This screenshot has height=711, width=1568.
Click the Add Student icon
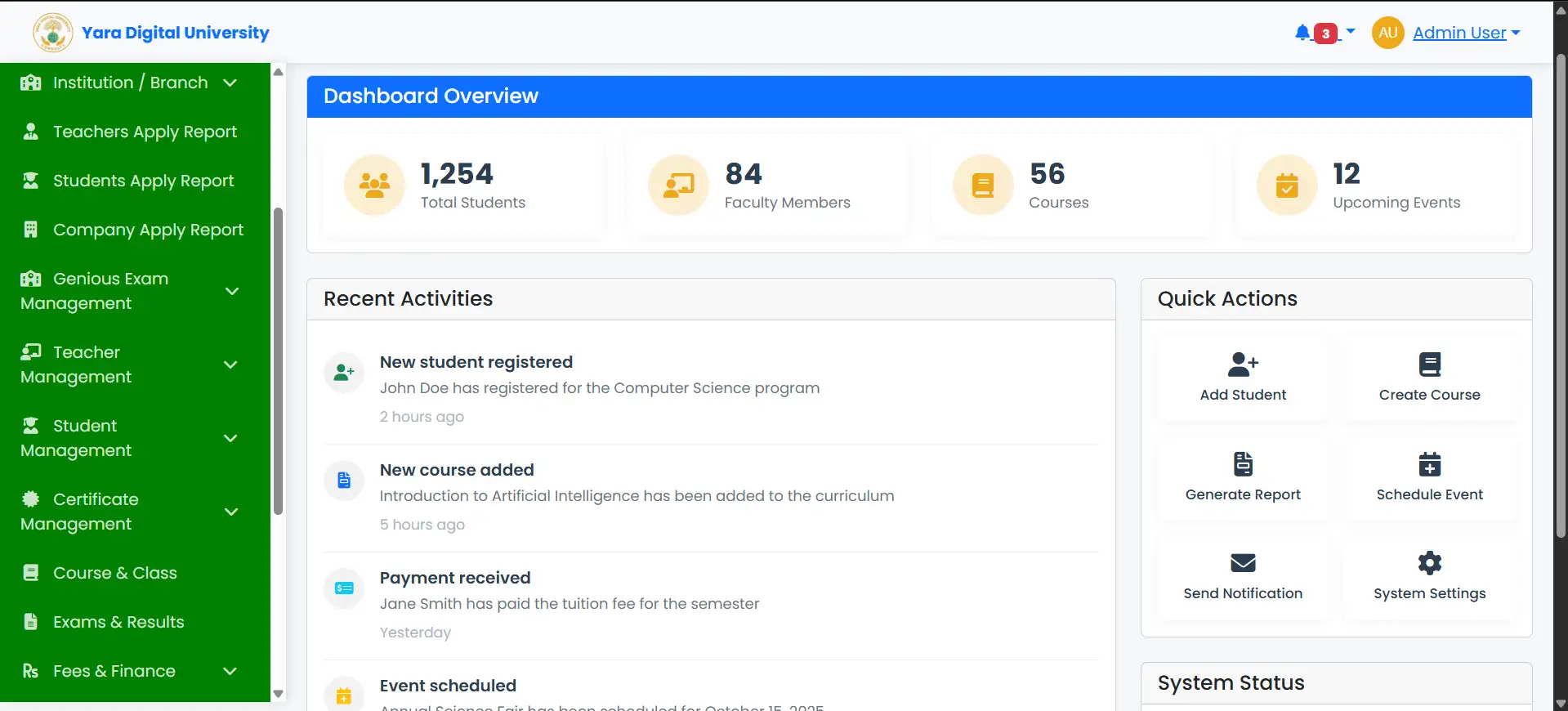pyautogui.click(x=1243, y=364)
